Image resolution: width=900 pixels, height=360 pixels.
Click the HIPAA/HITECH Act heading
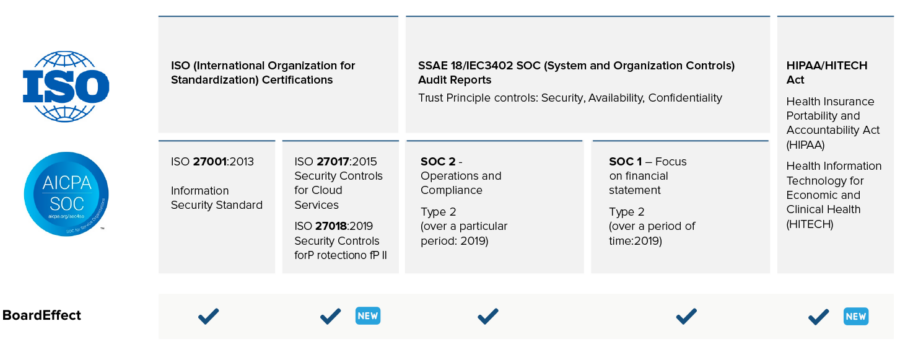click(x=827, y=73)
